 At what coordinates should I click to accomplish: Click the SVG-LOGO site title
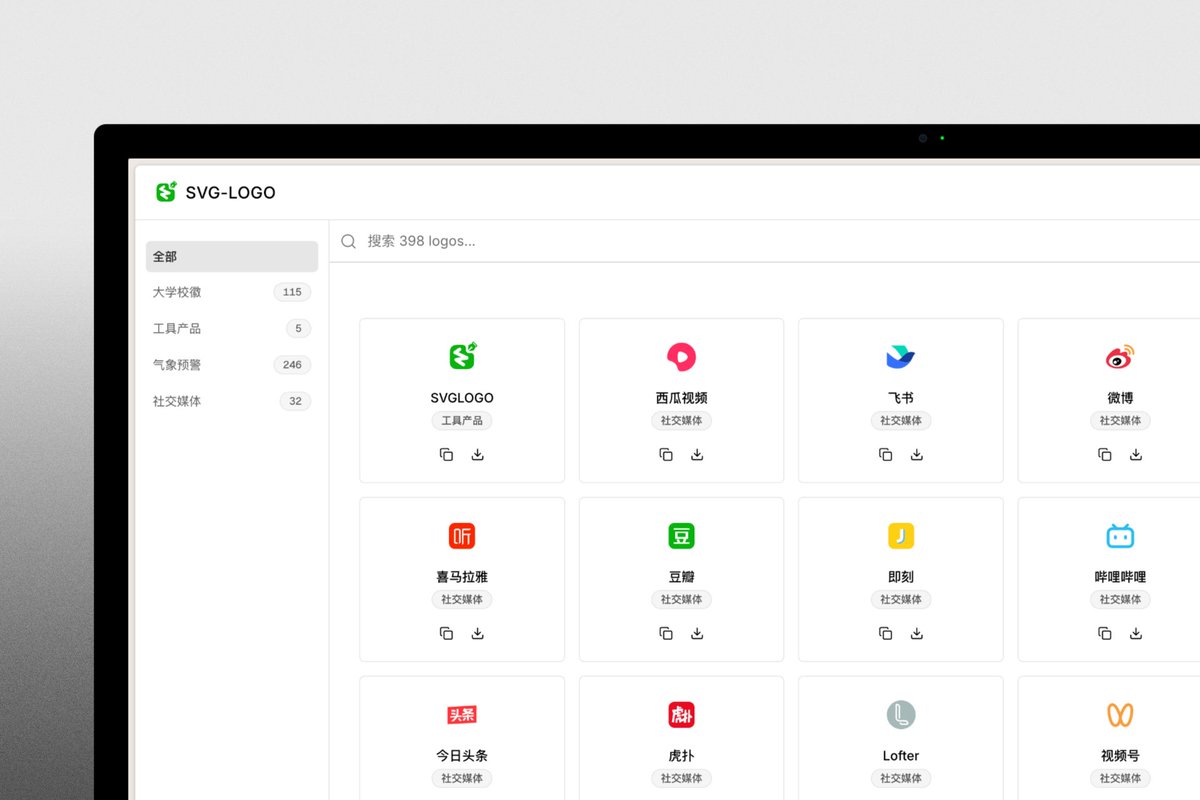(x=230, y=193)
